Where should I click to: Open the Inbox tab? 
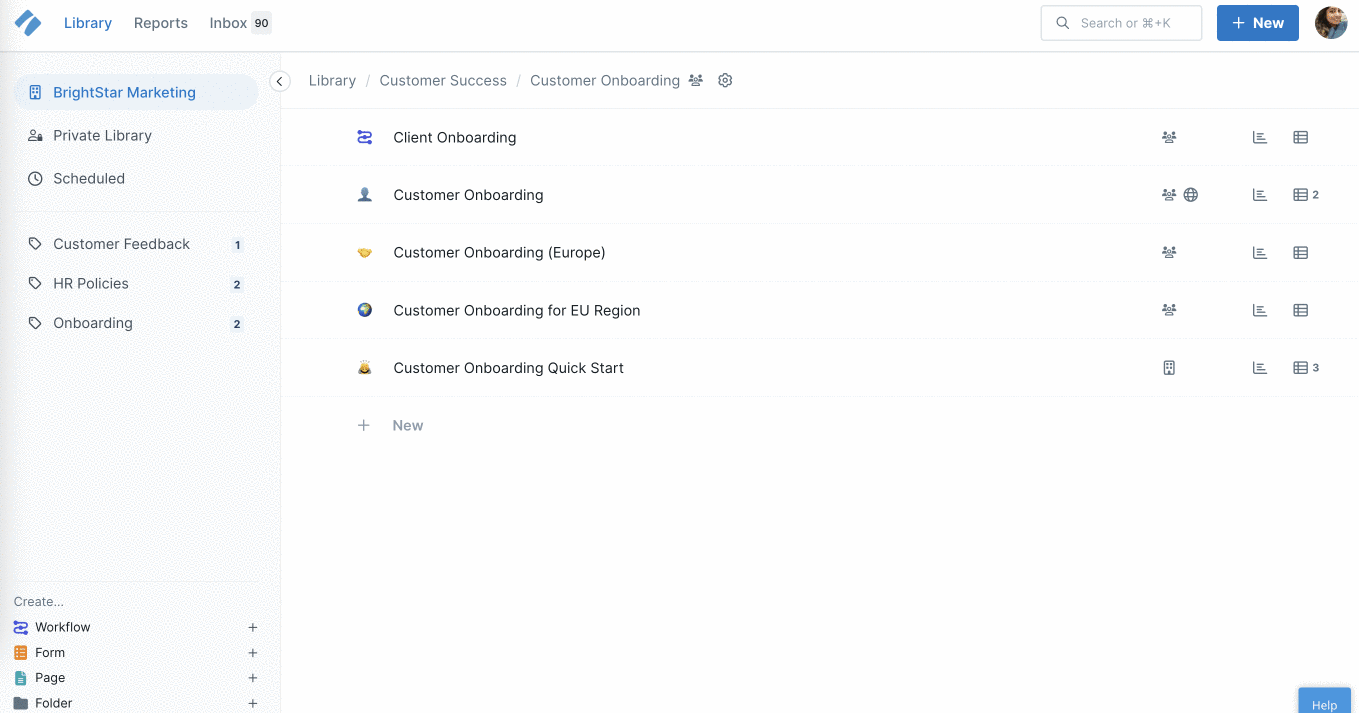pos(228,23)
